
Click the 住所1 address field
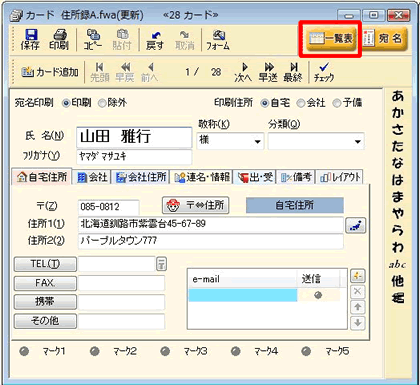(210, 224)
